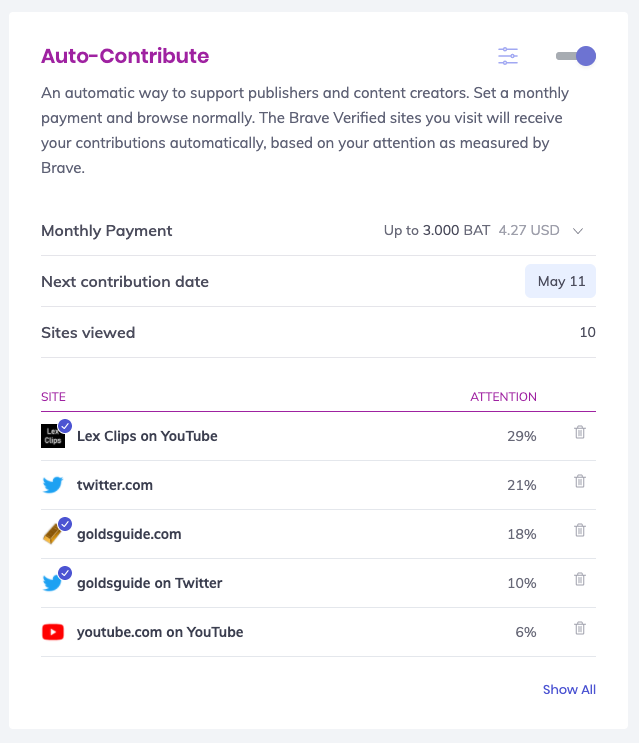Click the SITE column header
This screenshot has height=743, width=639.
(53, 397)
